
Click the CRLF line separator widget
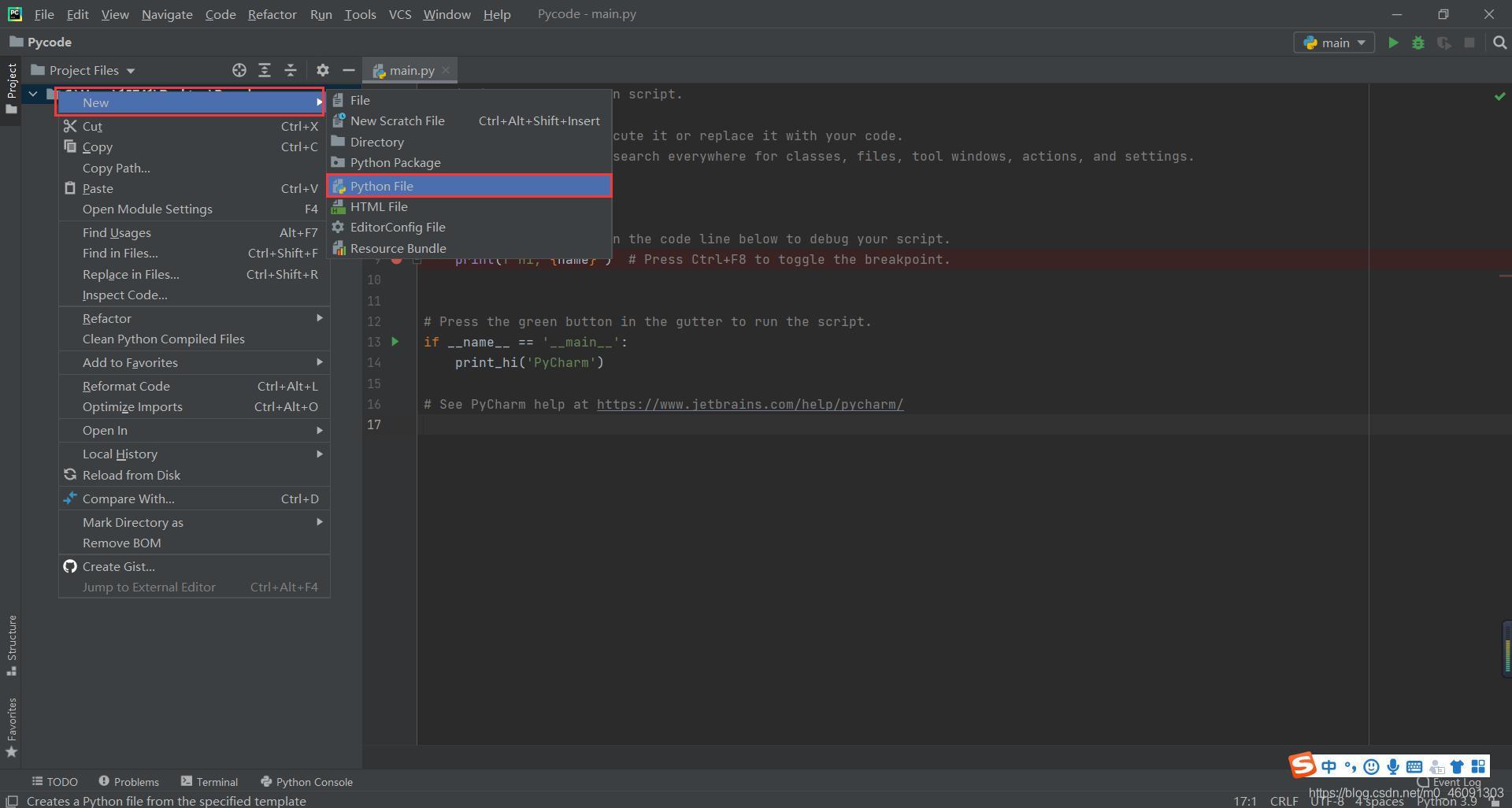coord(1284,801)
